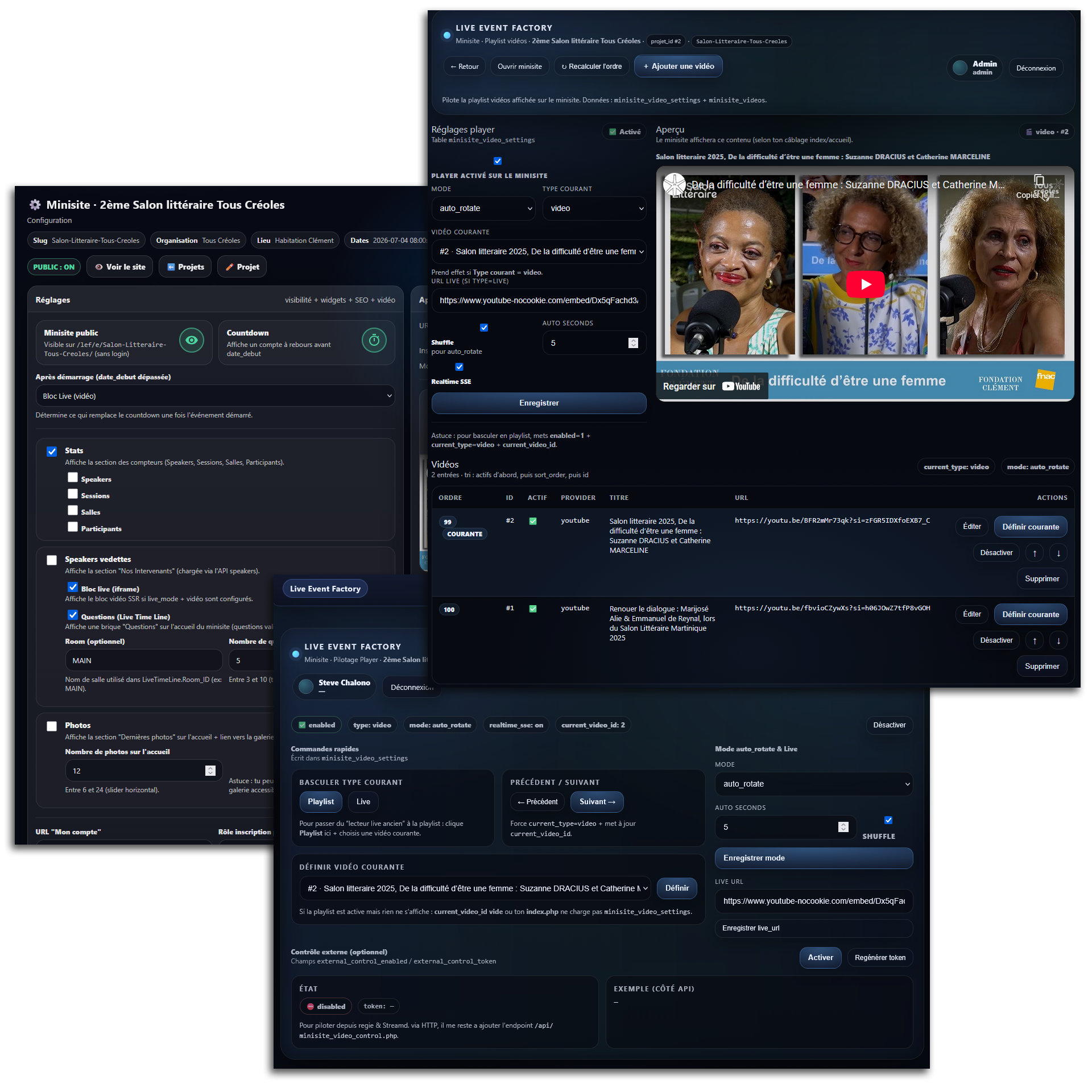
Task: Click Définir courante for the Renouer le dialogue video
Action: point(1030,614)
